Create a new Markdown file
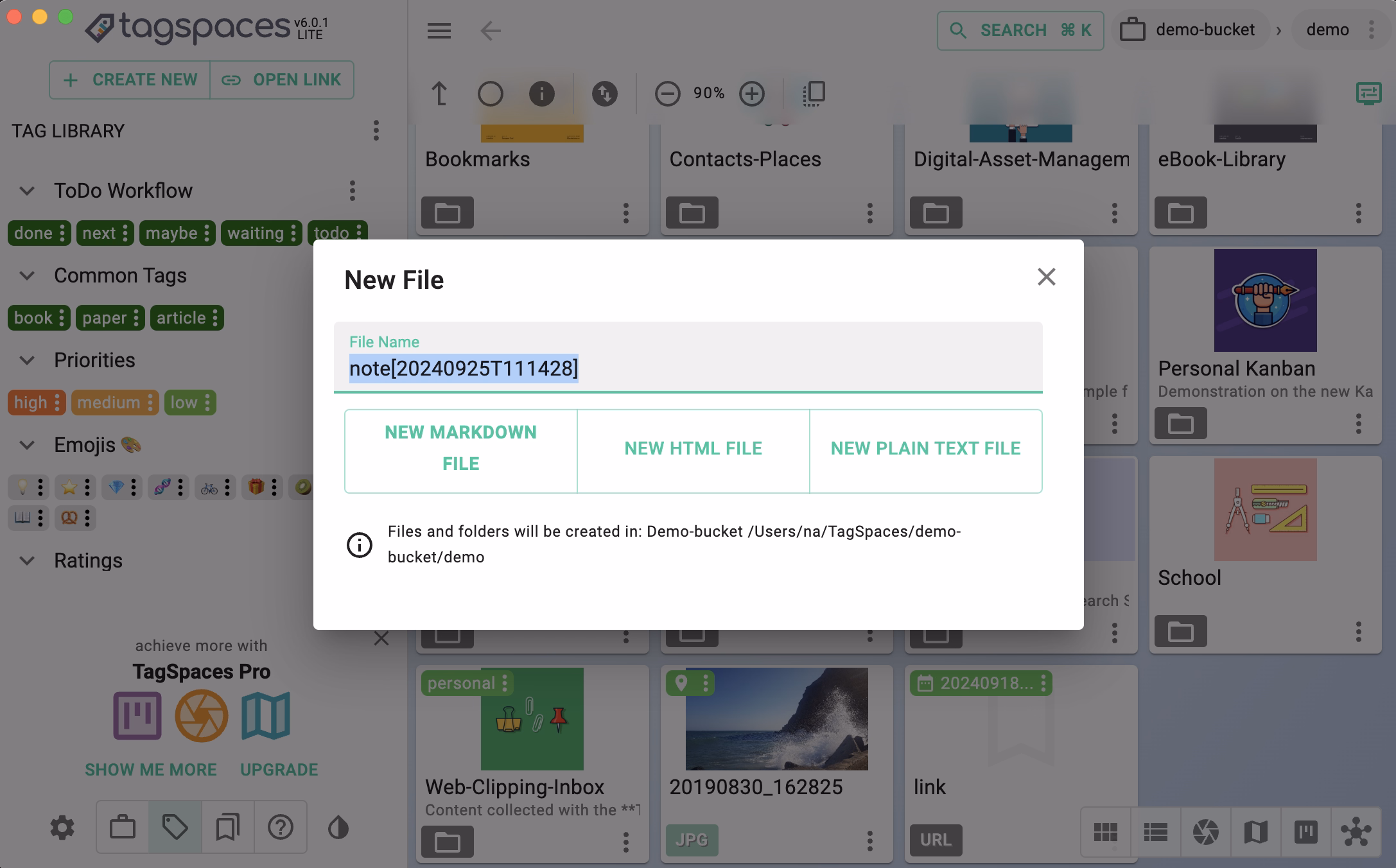 click(x=460, y=451)
